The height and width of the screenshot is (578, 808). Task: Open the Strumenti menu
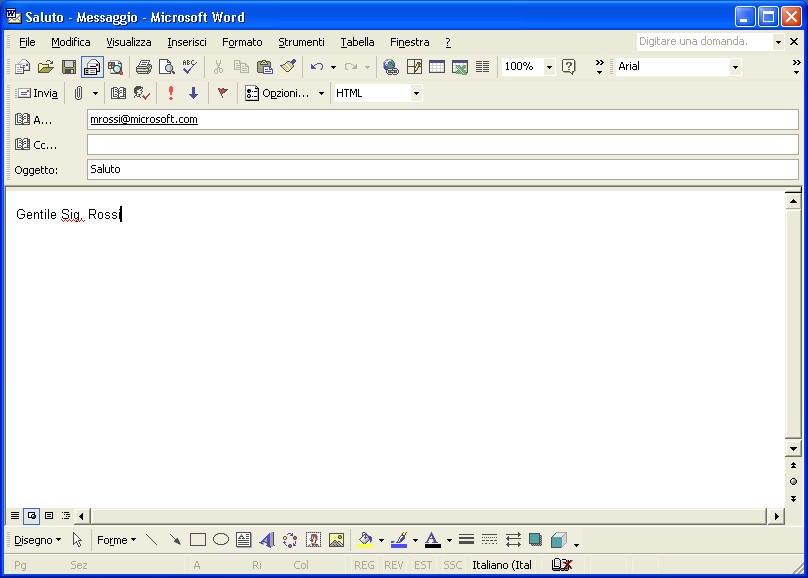coord(301,42)
